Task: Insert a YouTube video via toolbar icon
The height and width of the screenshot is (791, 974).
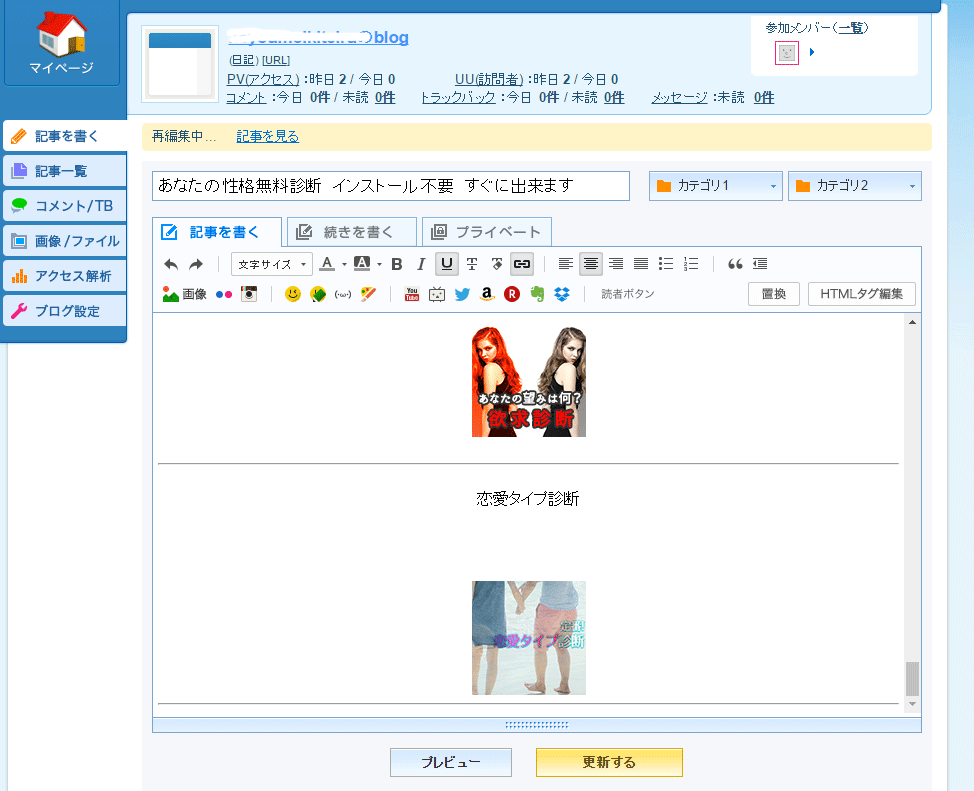Action: click(x=412, y=294)
